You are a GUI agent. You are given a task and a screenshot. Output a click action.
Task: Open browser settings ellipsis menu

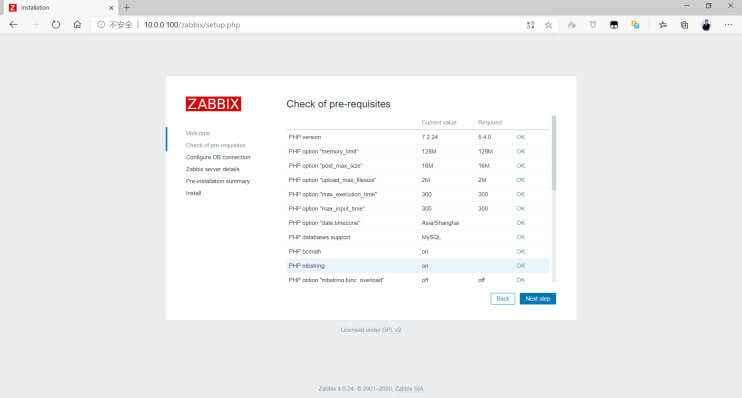(x=728, y=25)
